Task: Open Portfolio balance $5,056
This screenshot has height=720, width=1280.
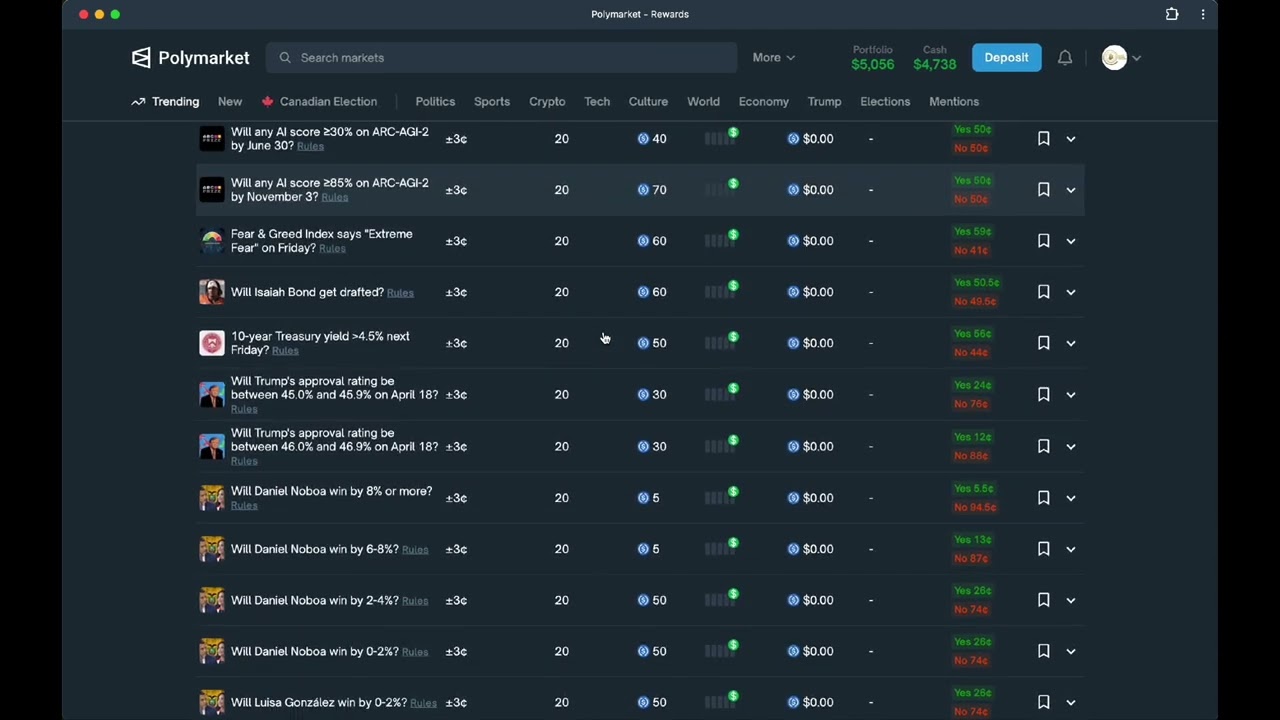Action: 873,58
